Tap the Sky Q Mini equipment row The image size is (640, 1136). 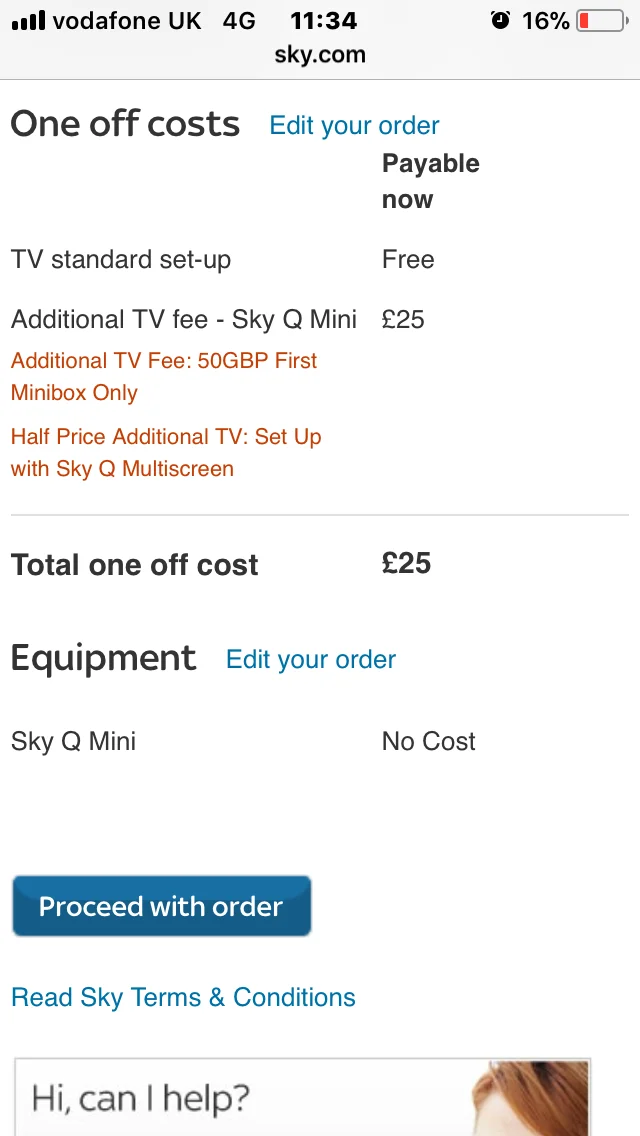click(320, 741)
